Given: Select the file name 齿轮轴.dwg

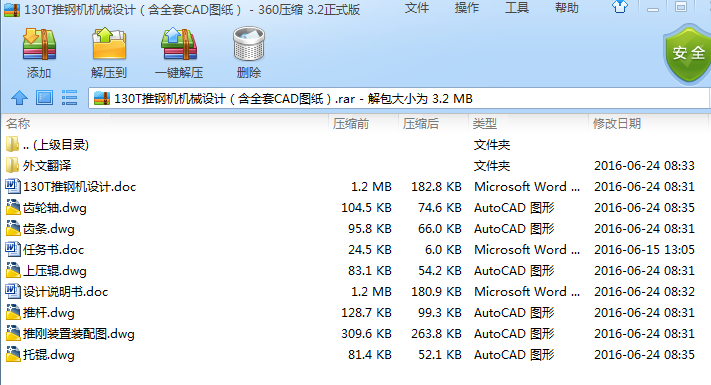Looking at the screenshot, I should (55, 208).
